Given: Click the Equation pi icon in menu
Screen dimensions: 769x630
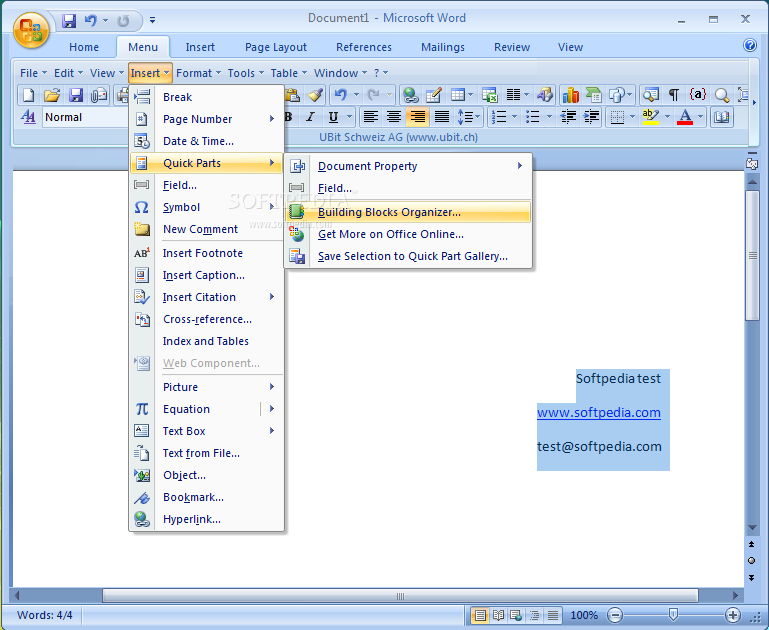Looking at the screenshot, I should click(x=142, y=409).
